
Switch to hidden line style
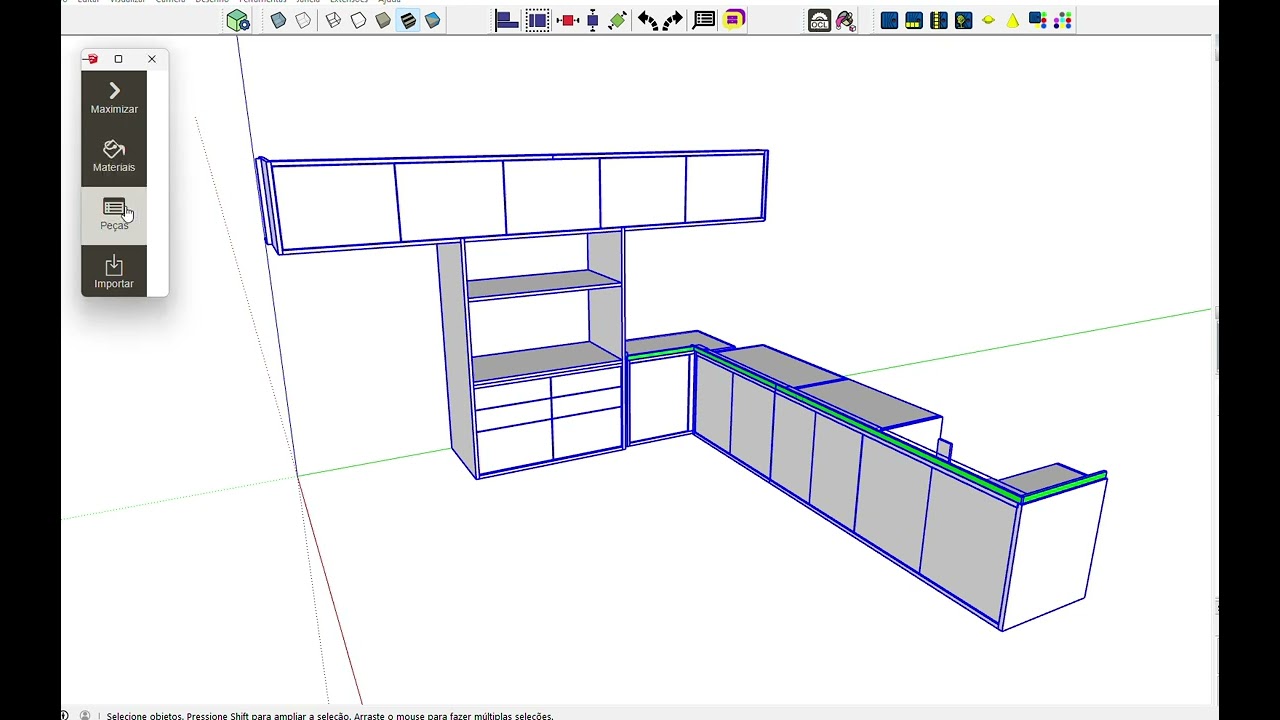[358, 20]
